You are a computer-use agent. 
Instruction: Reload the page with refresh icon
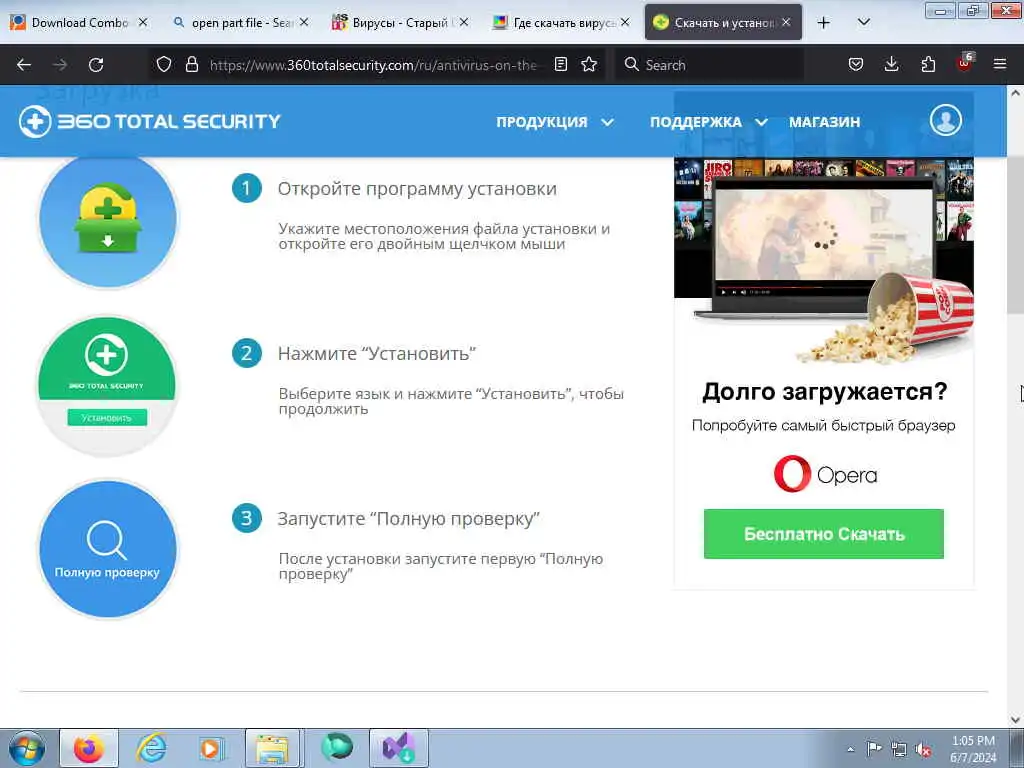click(96, 65)
